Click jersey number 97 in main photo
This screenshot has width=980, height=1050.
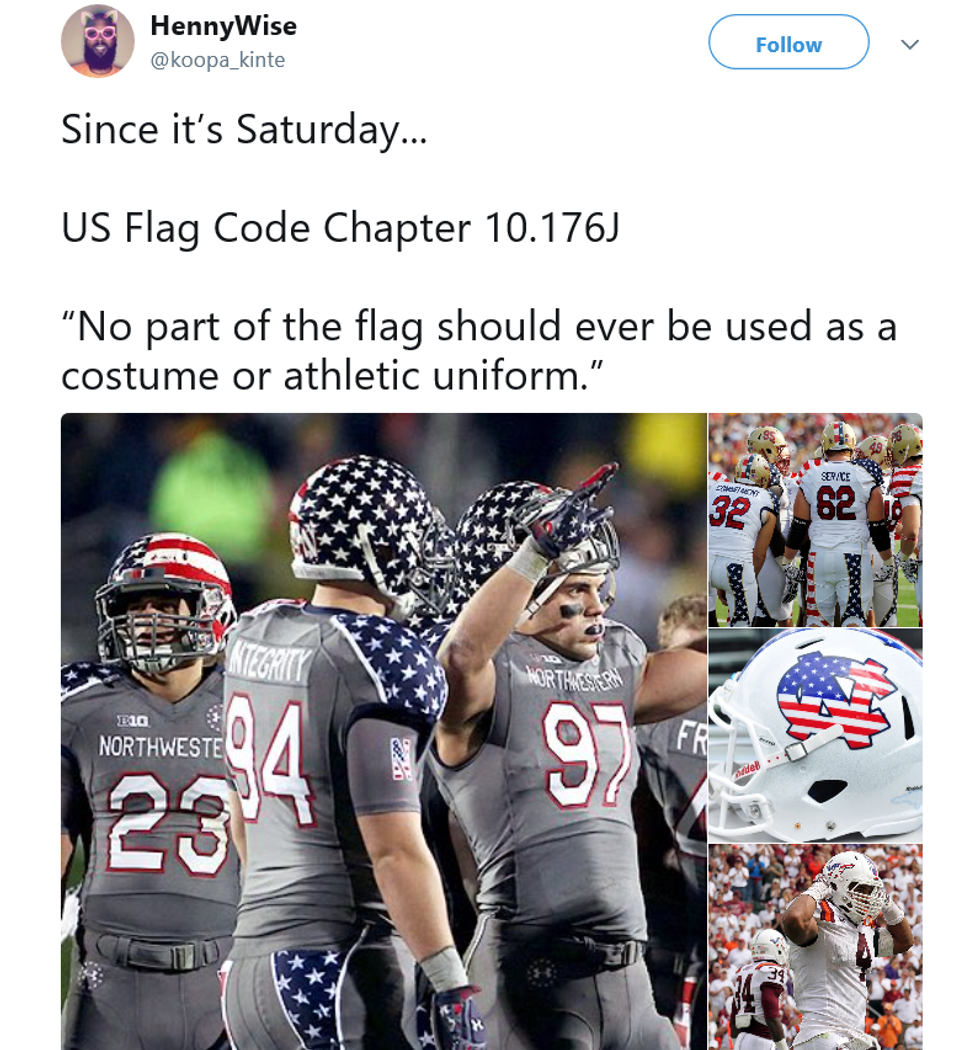(x=587, y=753)
